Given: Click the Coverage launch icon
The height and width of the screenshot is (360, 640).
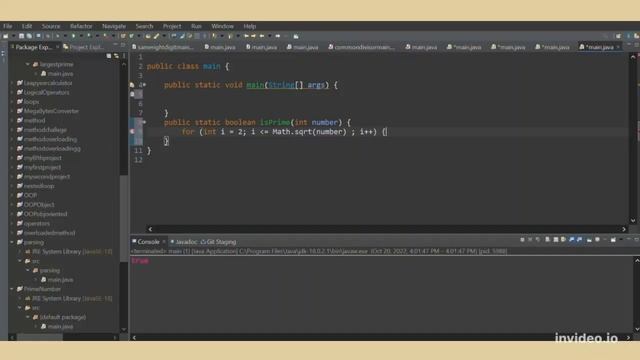Looking at the screenshot, I should (x=89, y=36).
